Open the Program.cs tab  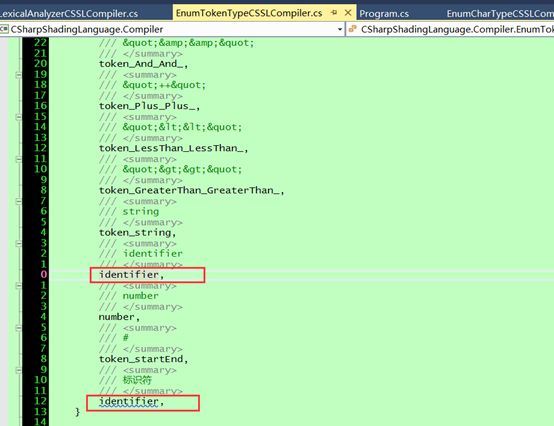tap(384, 14)
